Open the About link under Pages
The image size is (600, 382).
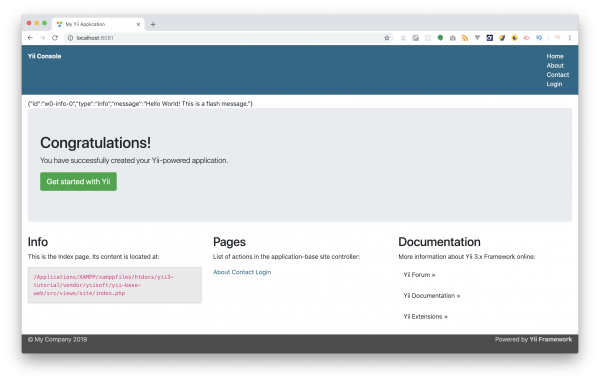(222, 272)
